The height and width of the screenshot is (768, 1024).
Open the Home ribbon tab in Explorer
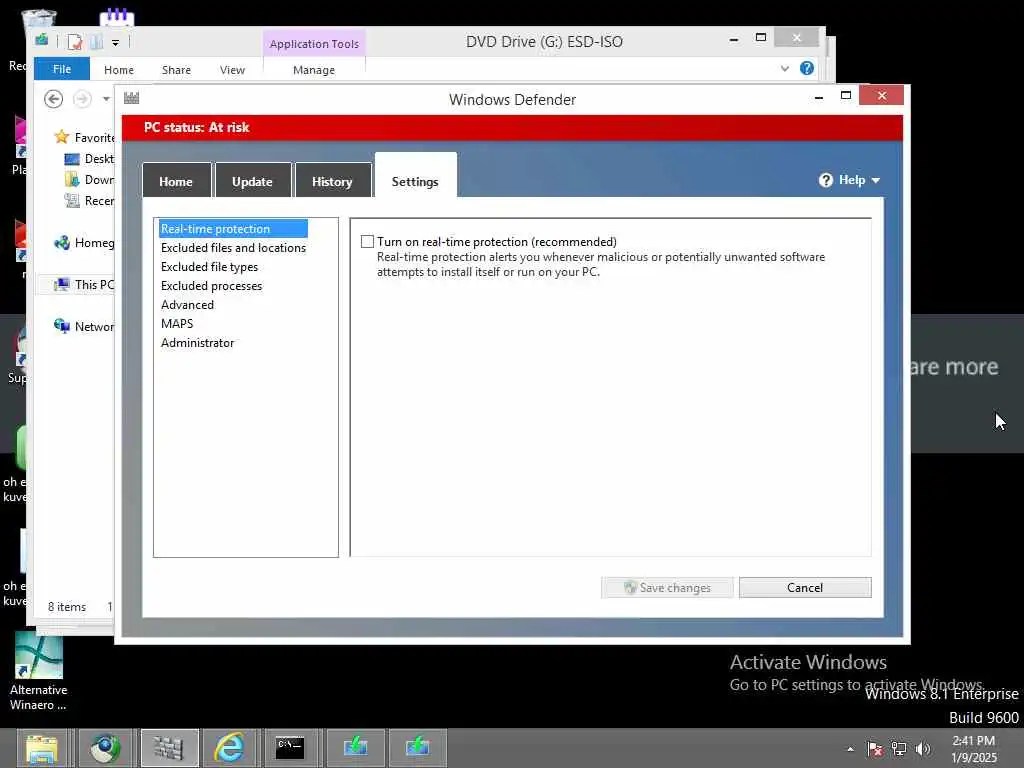tap(119, 69)
